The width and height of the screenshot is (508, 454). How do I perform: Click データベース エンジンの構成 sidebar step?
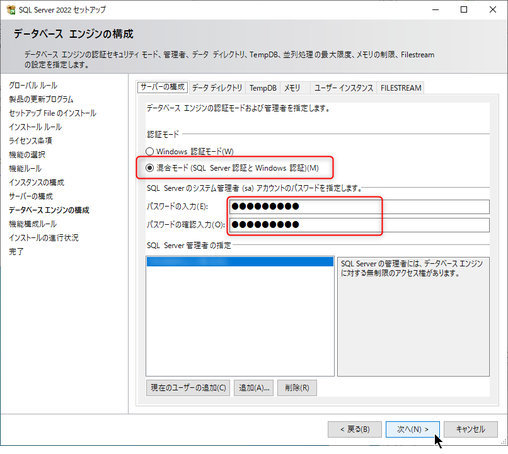pos(49,210)
